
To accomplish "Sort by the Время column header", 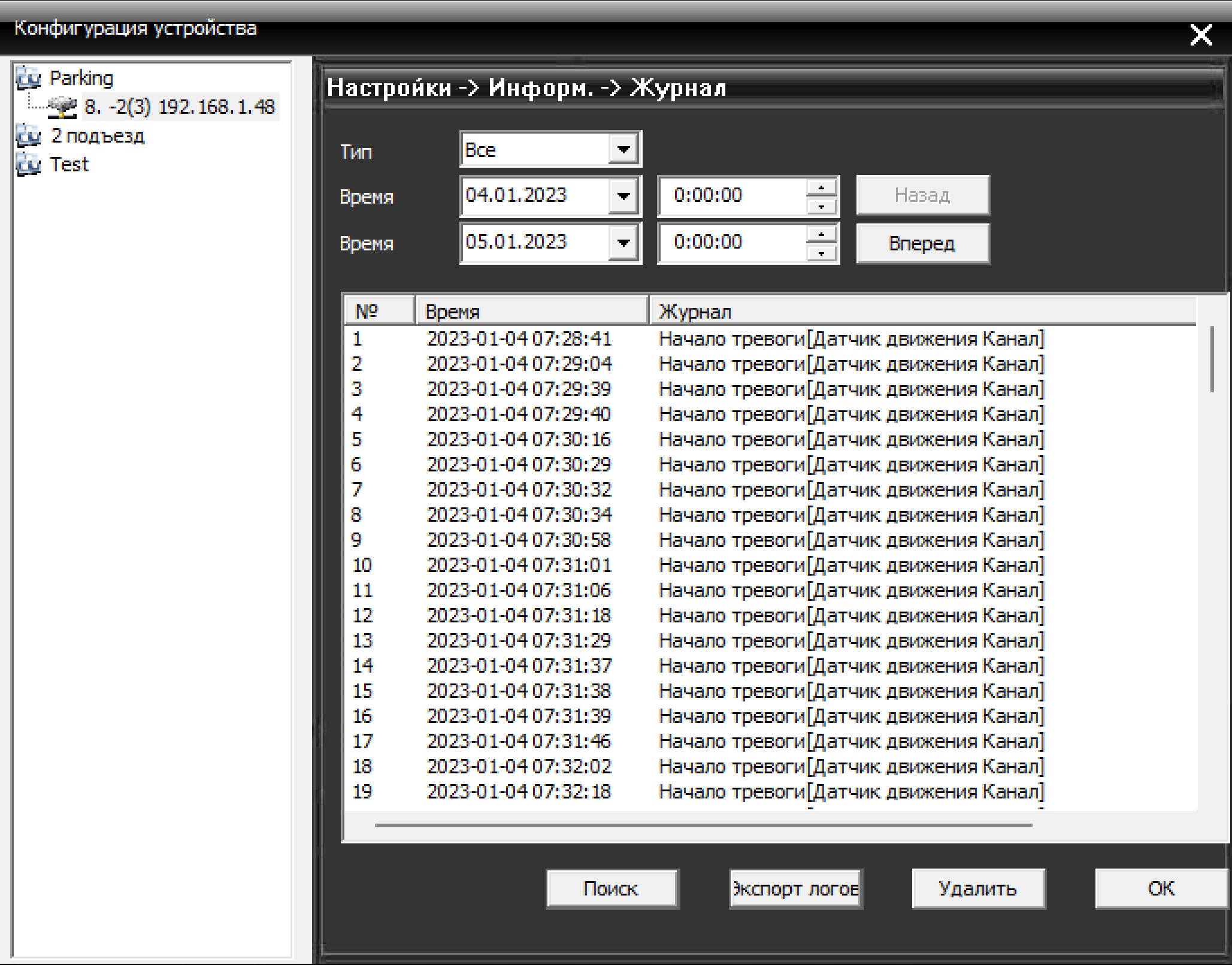I will 531,311.
